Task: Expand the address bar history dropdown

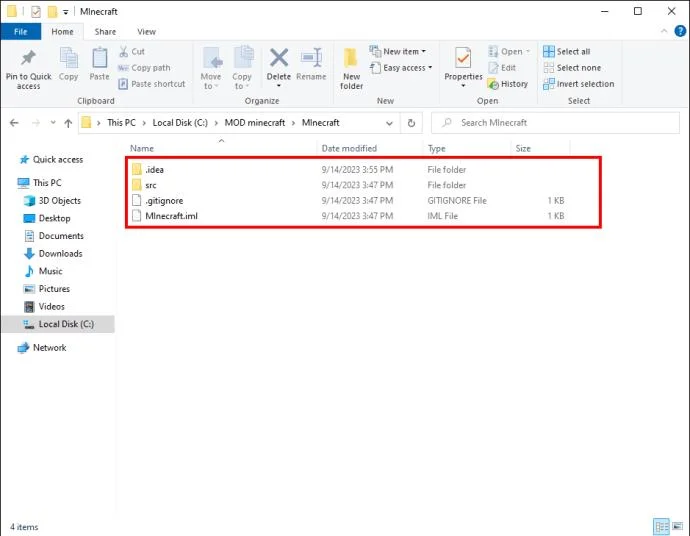Action: pos(389,123)
